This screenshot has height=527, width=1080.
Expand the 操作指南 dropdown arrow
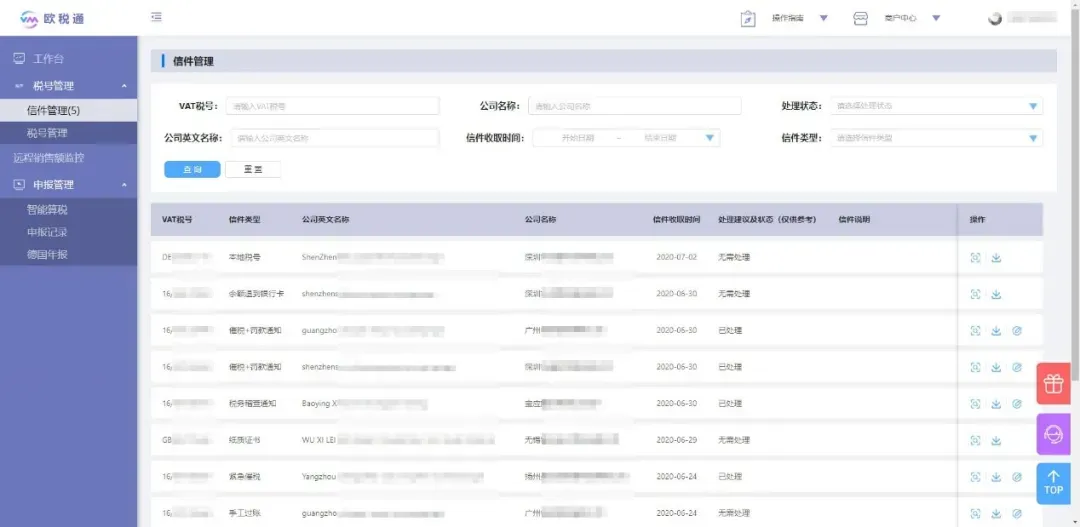click(x=824, y=18)
